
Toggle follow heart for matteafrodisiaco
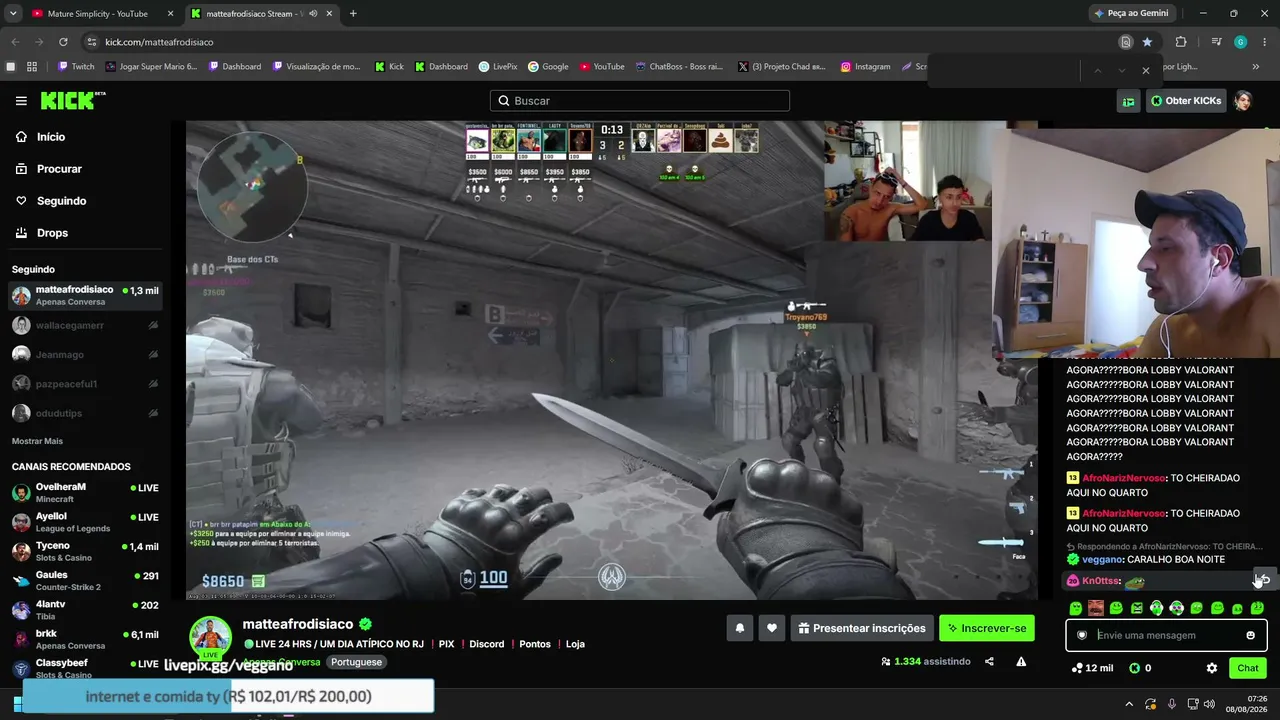(772, 628)
